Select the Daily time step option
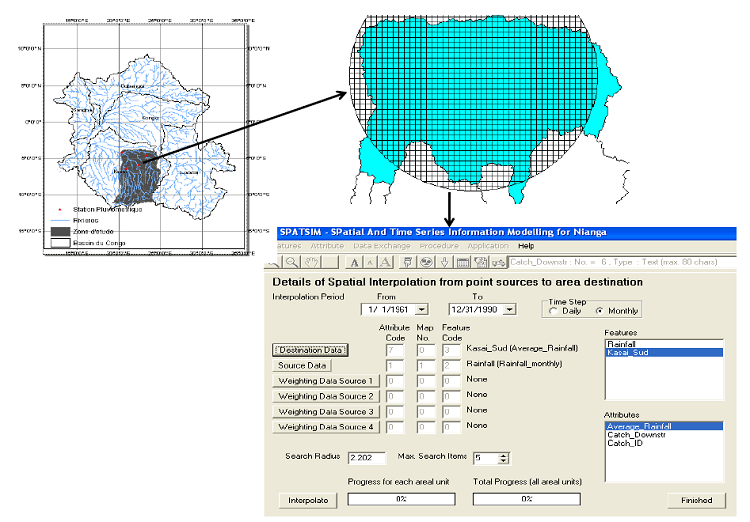Viewport: 750px width, 522px height. (x=553, y=311)
